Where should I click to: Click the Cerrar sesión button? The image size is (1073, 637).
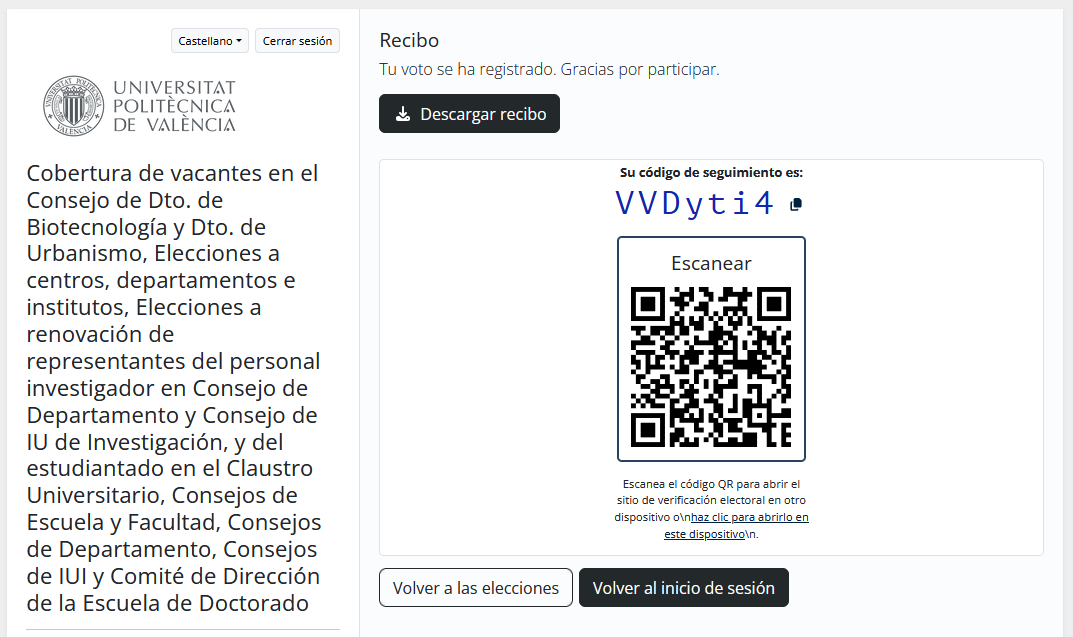pyautogui.click(x=297, y=41)
